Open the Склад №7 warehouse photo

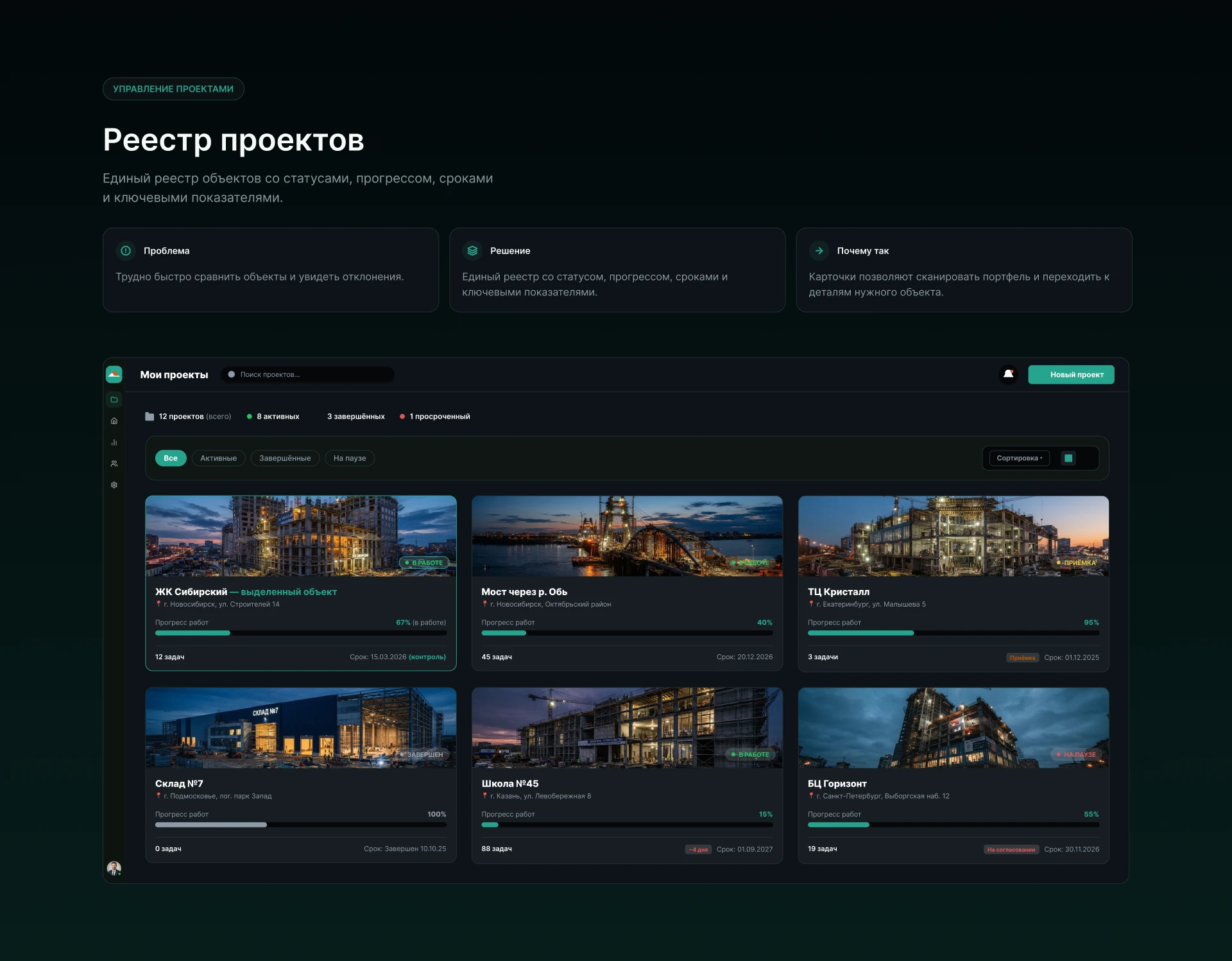(301, 728)
